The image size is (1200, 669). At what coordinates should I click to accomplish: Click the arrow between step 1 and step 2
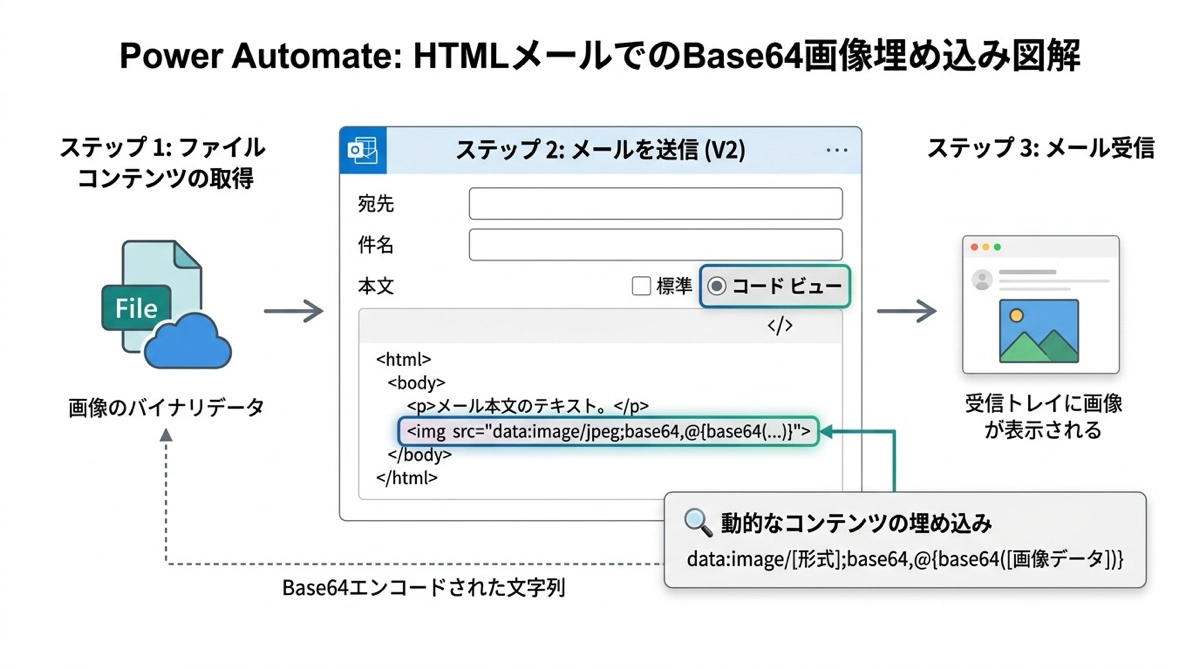[293, 312]
